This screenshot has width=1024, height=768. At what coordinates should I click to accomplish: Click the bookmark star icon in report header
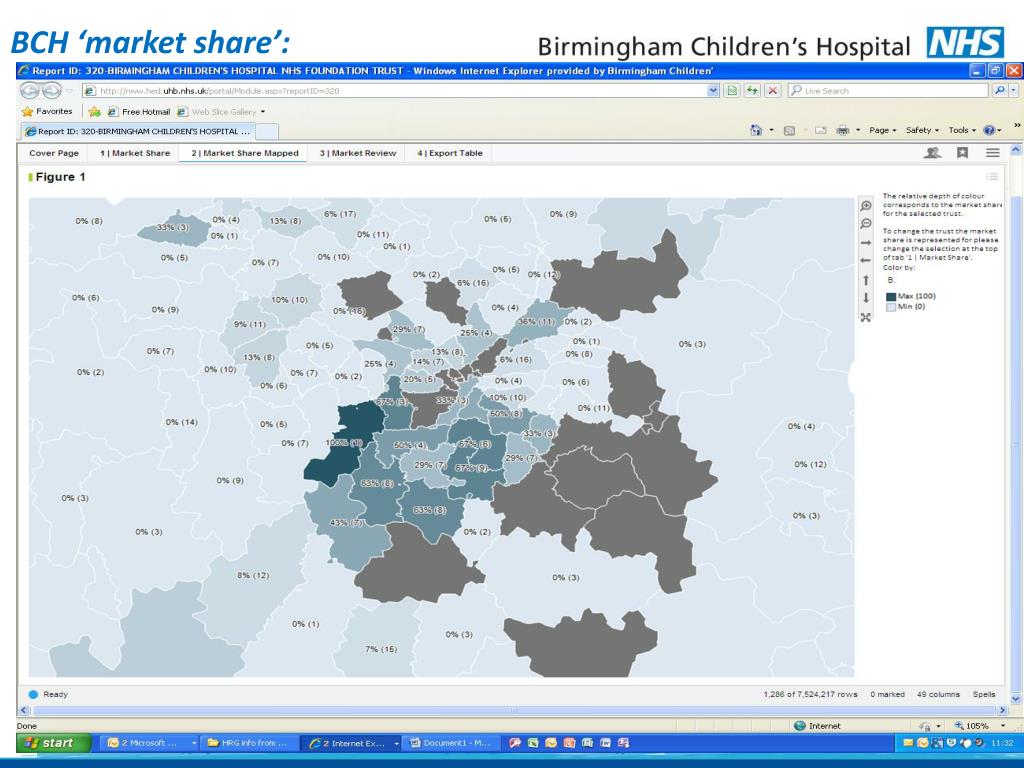pos(963,153)
